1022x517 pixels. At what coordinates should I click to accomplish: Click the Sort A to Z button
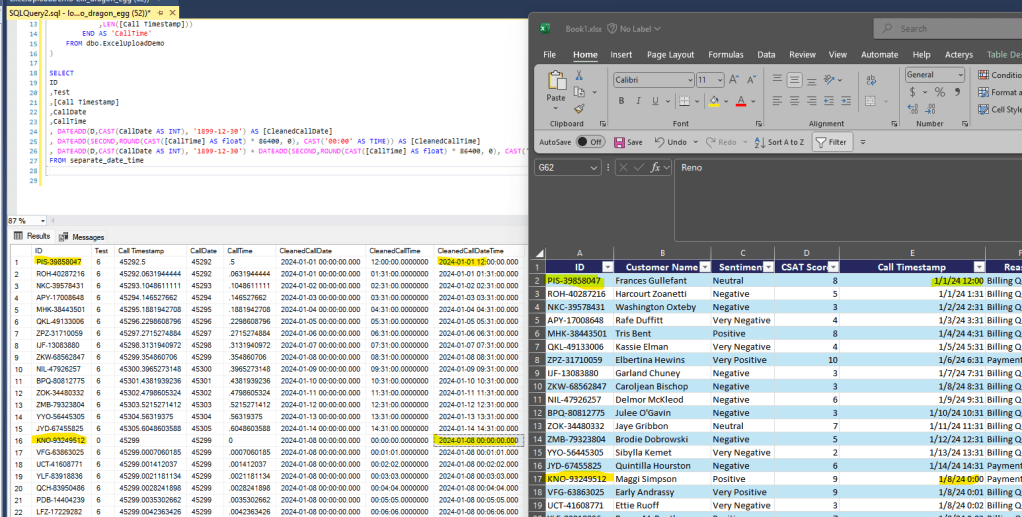click(778, 142)
